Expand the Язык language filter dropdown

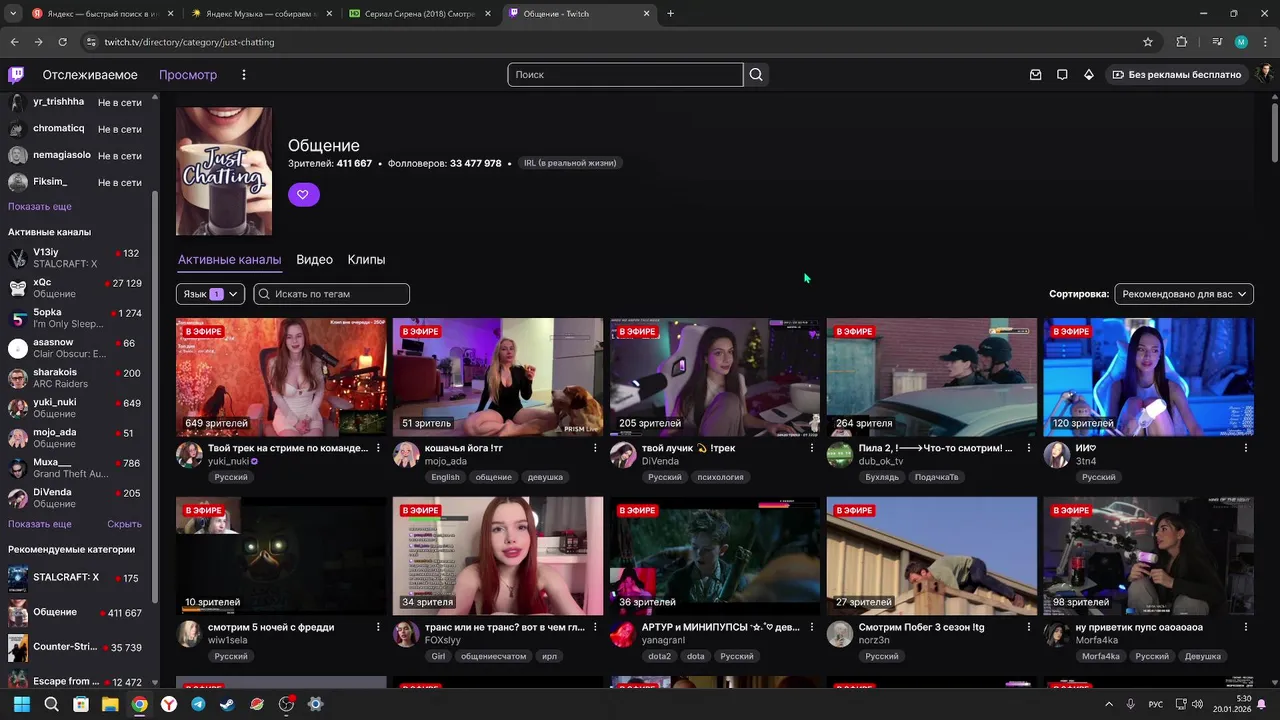pos(210,294)
